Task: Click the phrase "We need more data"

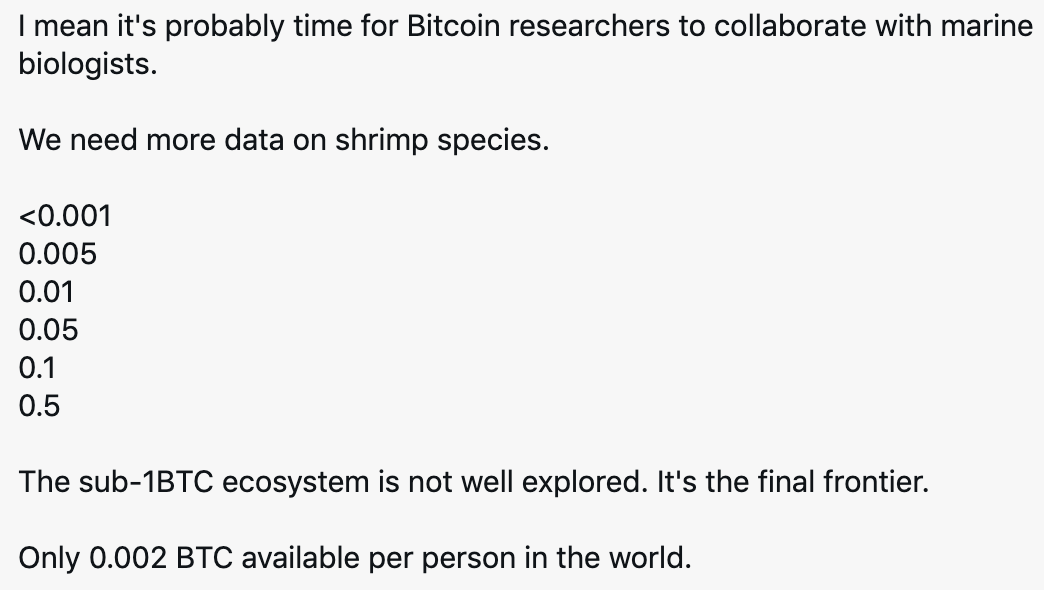Action: [x=151, y=141]
